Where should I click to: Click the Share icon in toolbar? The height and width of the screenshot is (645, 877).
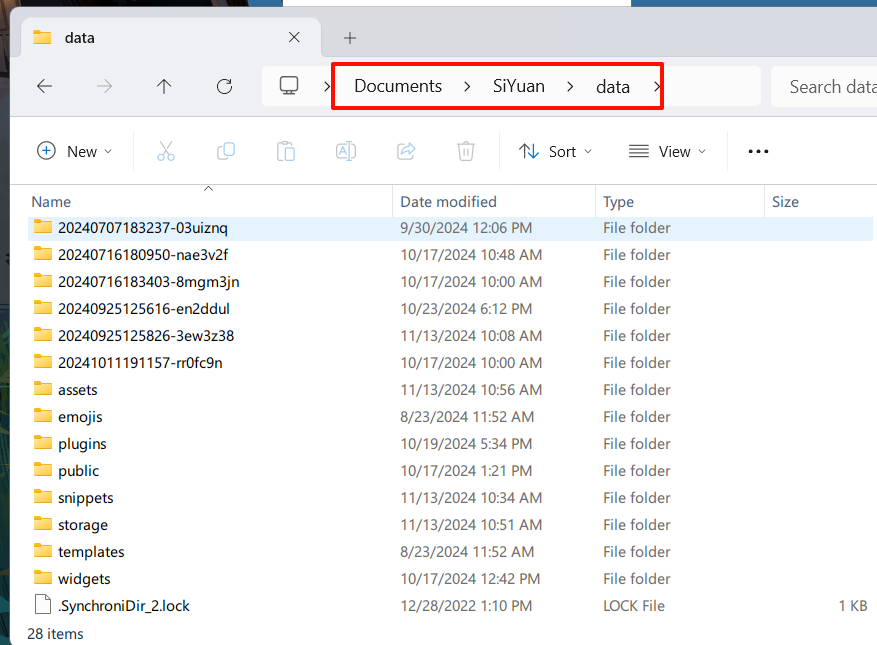(x=406, y=151)
